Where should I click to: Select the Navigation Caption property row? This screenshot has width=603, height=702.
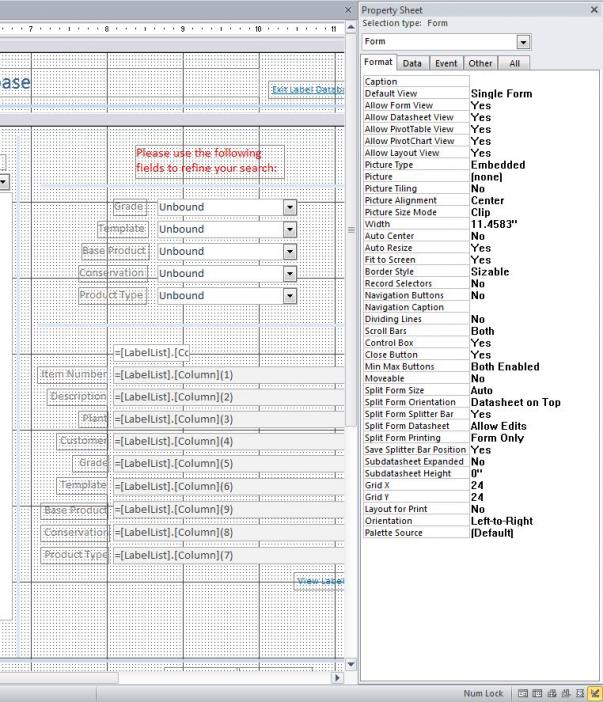[416, 307]
